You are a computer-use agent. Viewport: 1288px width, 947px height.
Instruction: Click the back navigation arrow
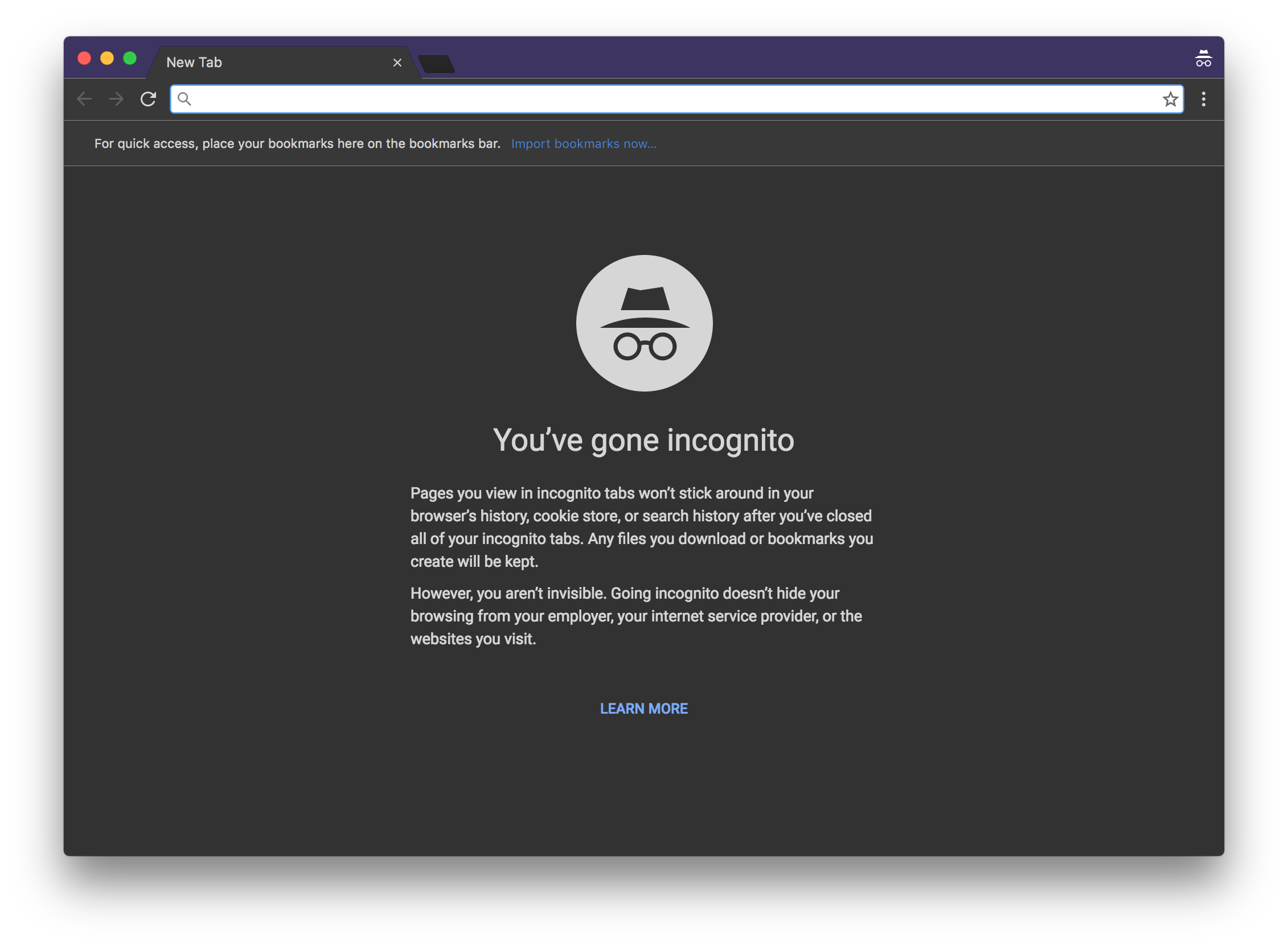pyautogui.click(x=84, y=99)
